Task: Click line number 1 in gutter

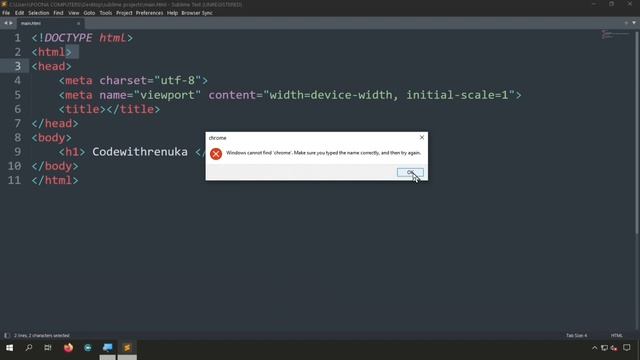Action: 17,38
